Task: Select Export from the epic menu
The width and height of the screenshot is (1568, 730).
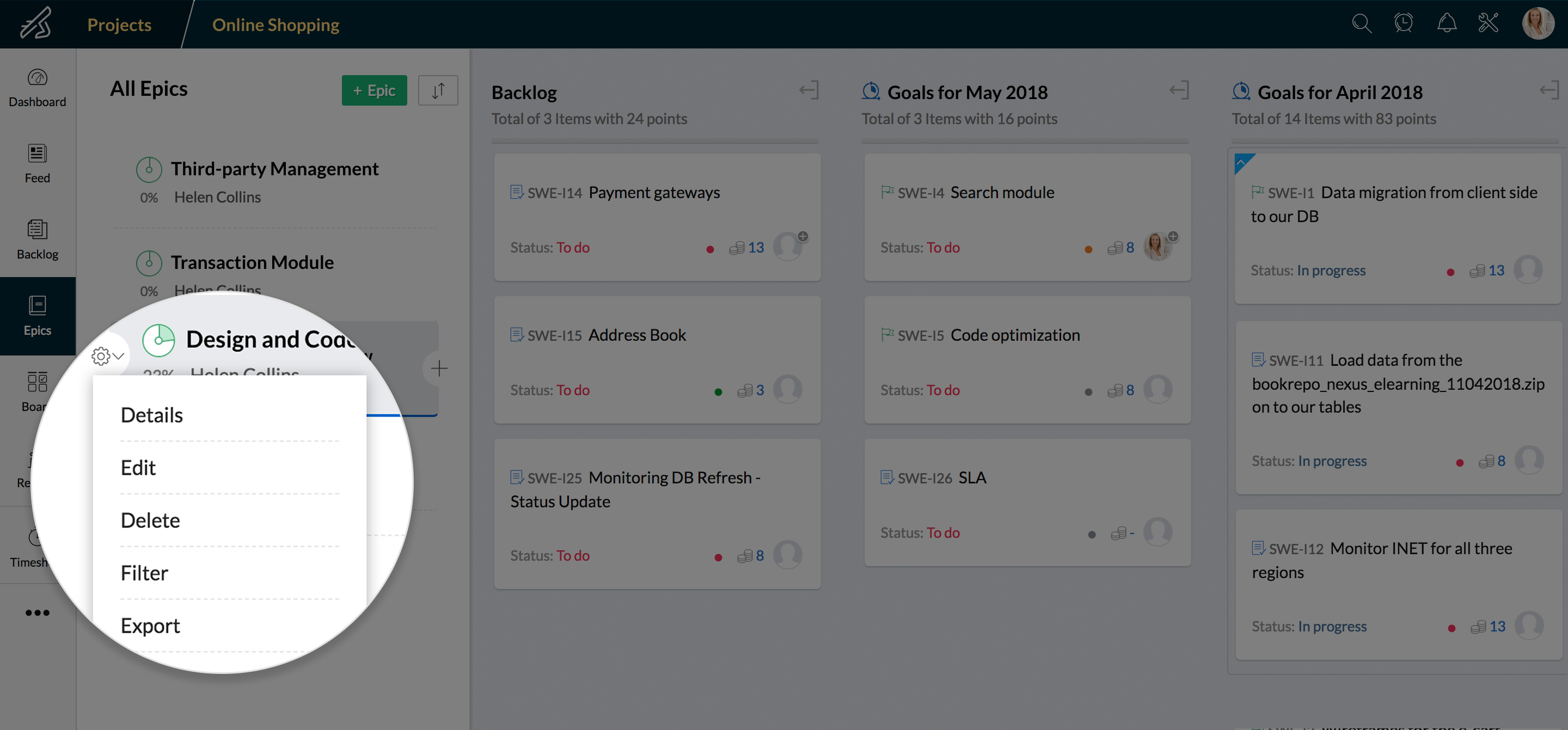Action: point(150,625)
